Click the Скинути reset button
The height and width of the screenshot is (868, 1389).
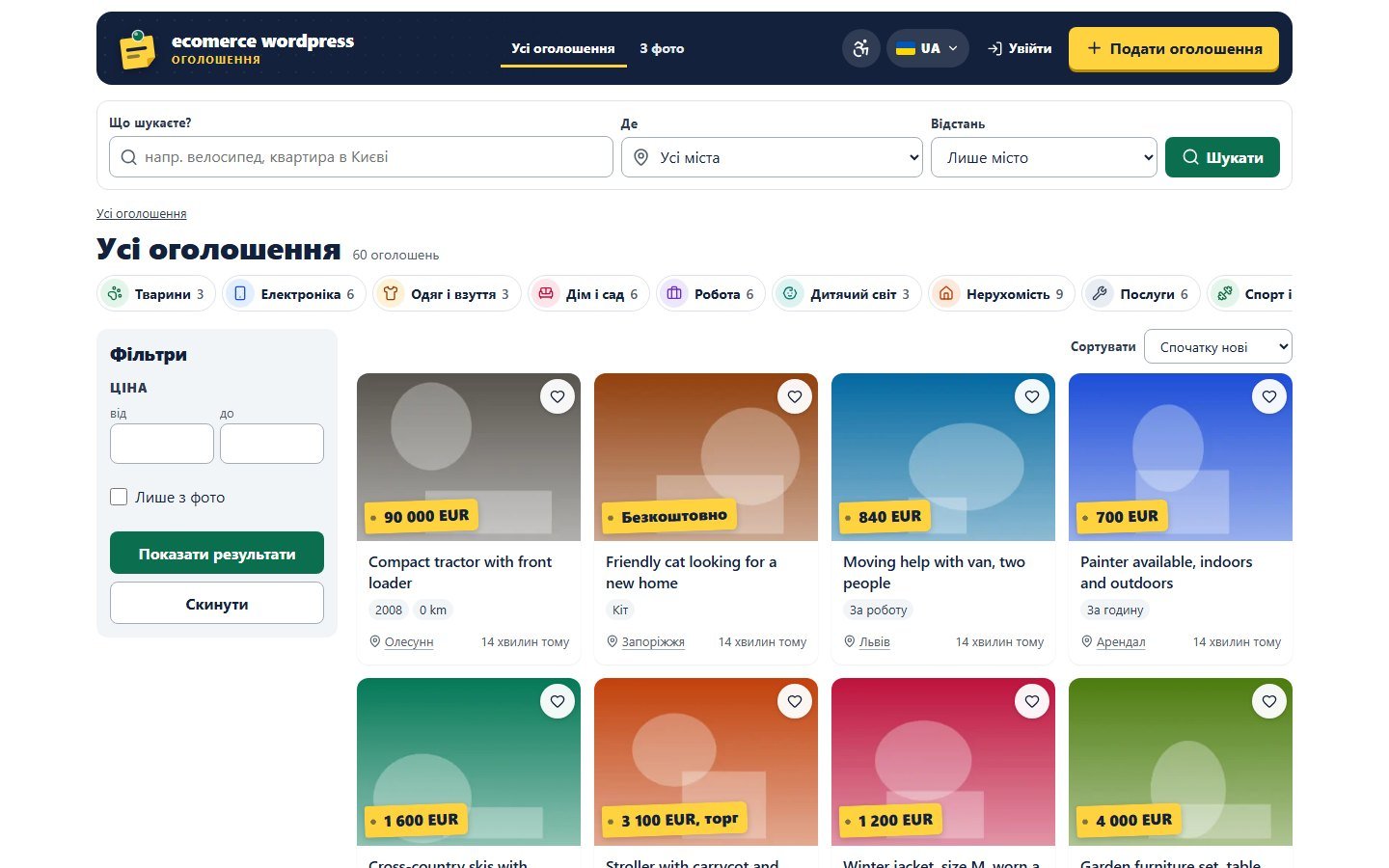(217, 604)
